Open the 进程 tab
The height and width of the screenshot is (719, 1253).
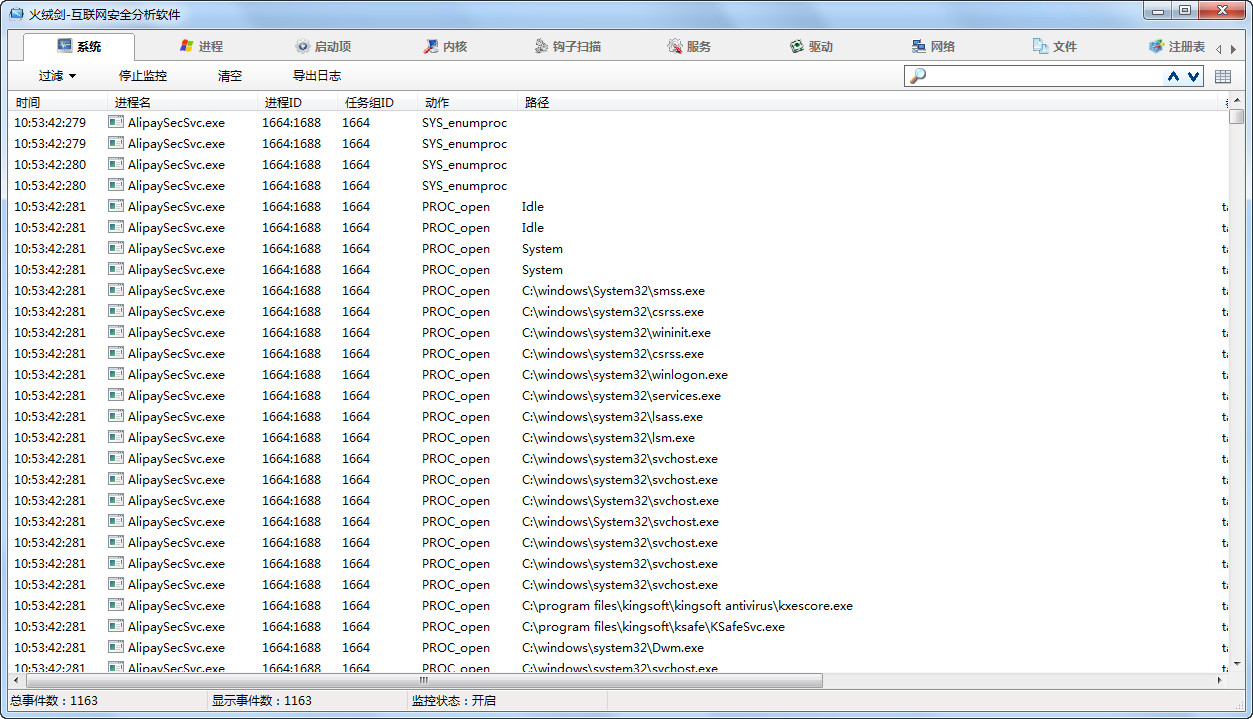pyautogui.click(x=200, y=46)
